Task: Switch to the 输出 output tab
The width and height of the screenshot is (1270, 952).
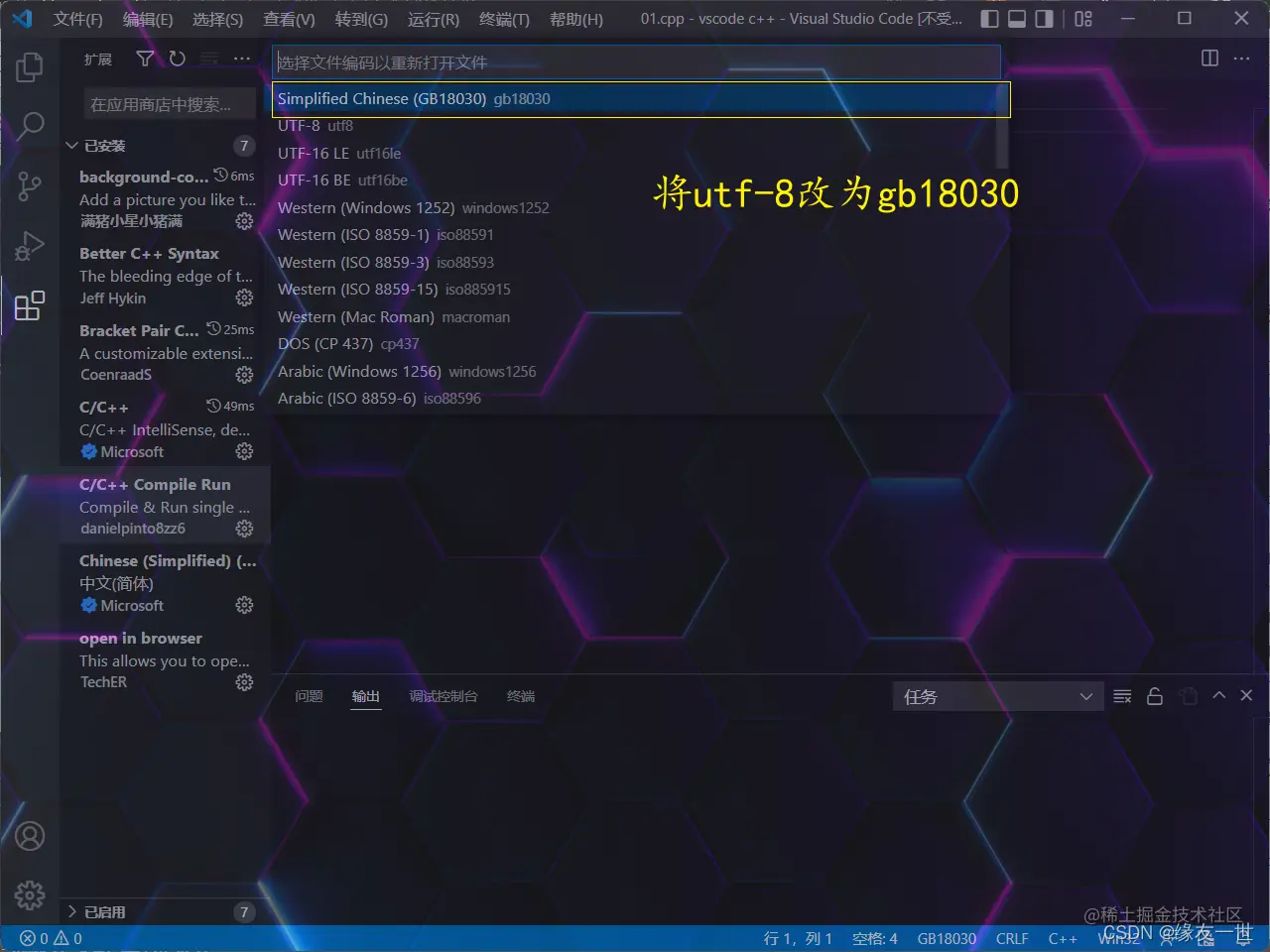Action: tap(366, 697)
